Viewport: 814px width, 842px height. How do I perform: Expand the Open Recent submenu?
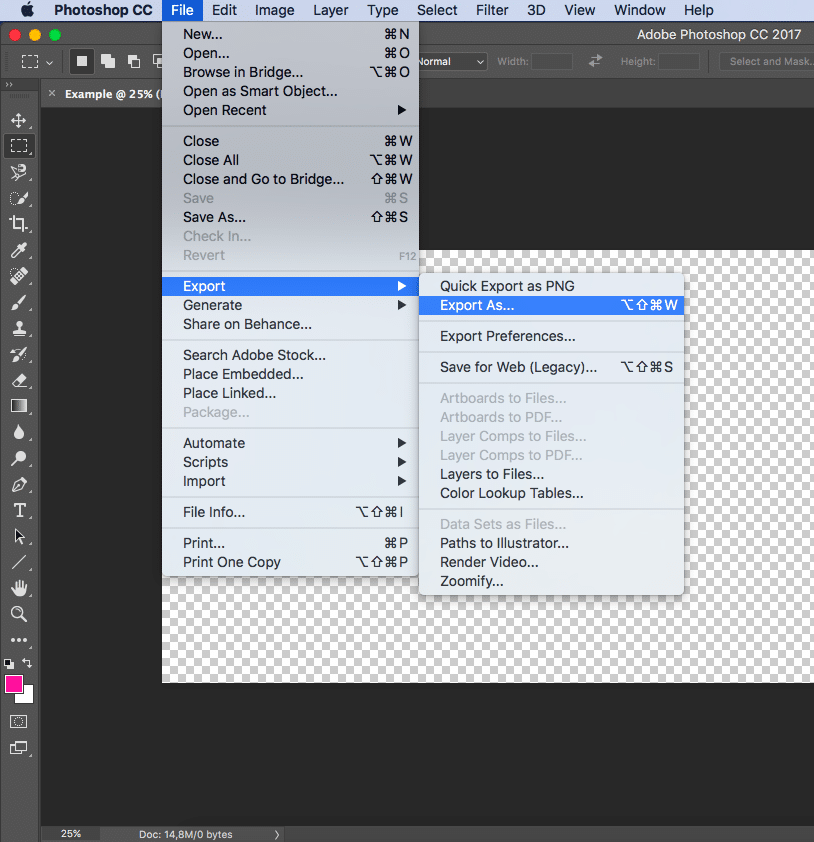click(x=251, y=110)
